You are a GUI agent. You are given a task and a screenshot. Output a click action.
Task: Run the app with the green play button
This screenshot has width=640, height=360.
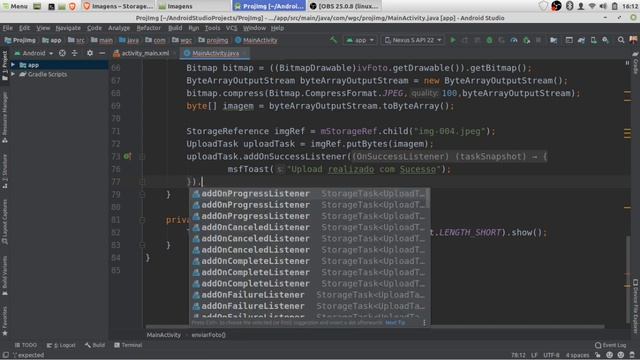(453, 40)
